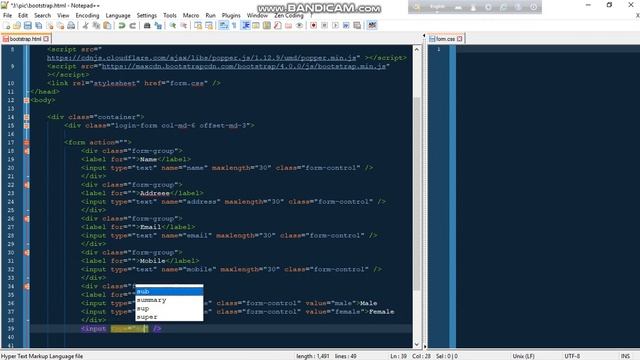Screen dimensions: 640x360
Task: Click the Close All toolbar icon
Action: coord(60,25)
